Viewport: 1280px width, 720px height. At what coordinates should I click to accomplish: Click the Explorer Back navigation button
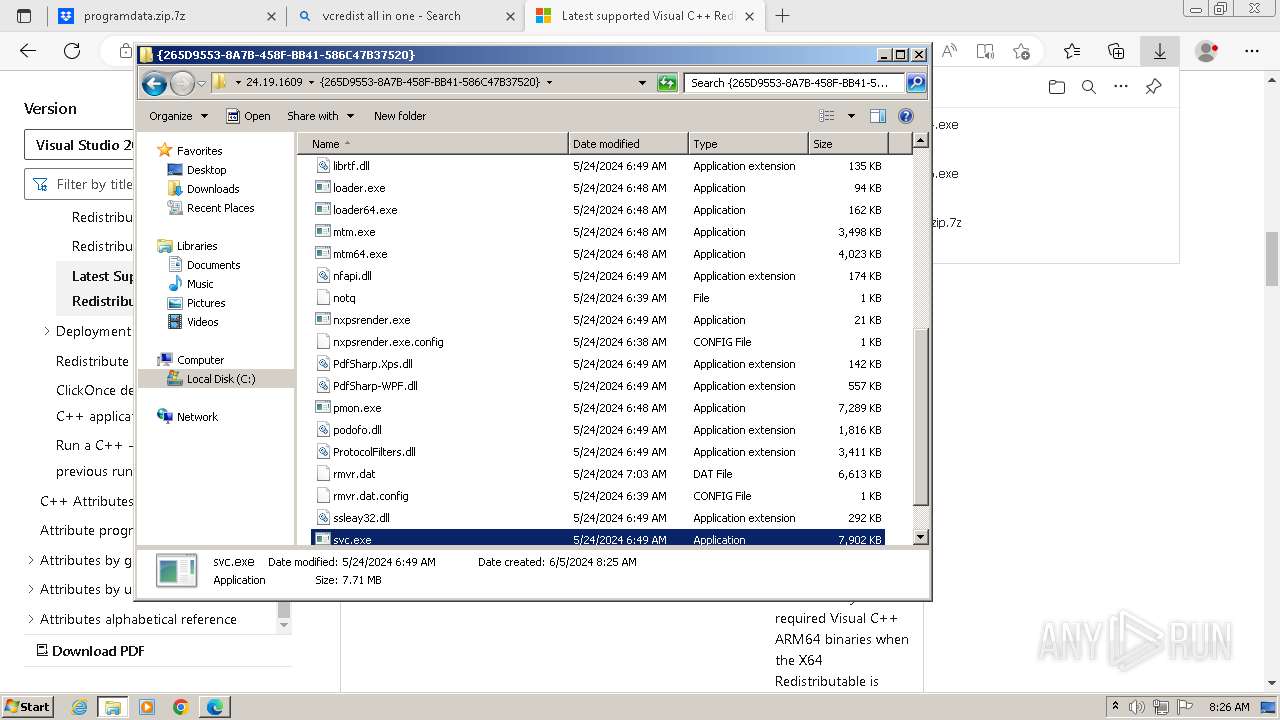coord(154,83)
